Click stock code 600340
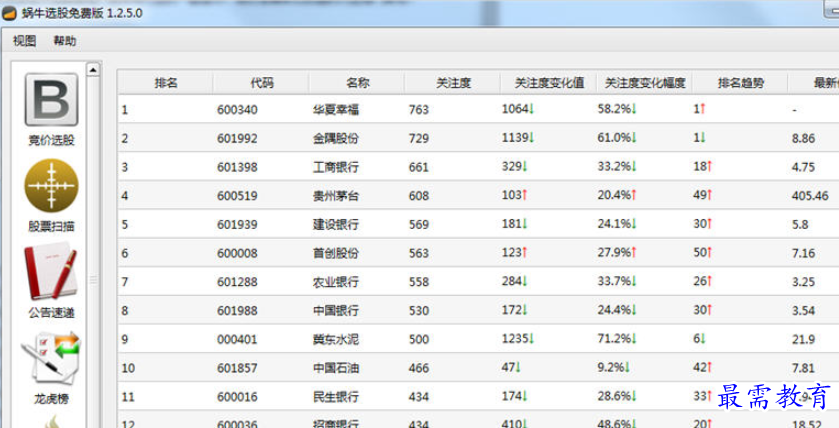The height and width of the screenshot is (428, 839). (237, 110)
